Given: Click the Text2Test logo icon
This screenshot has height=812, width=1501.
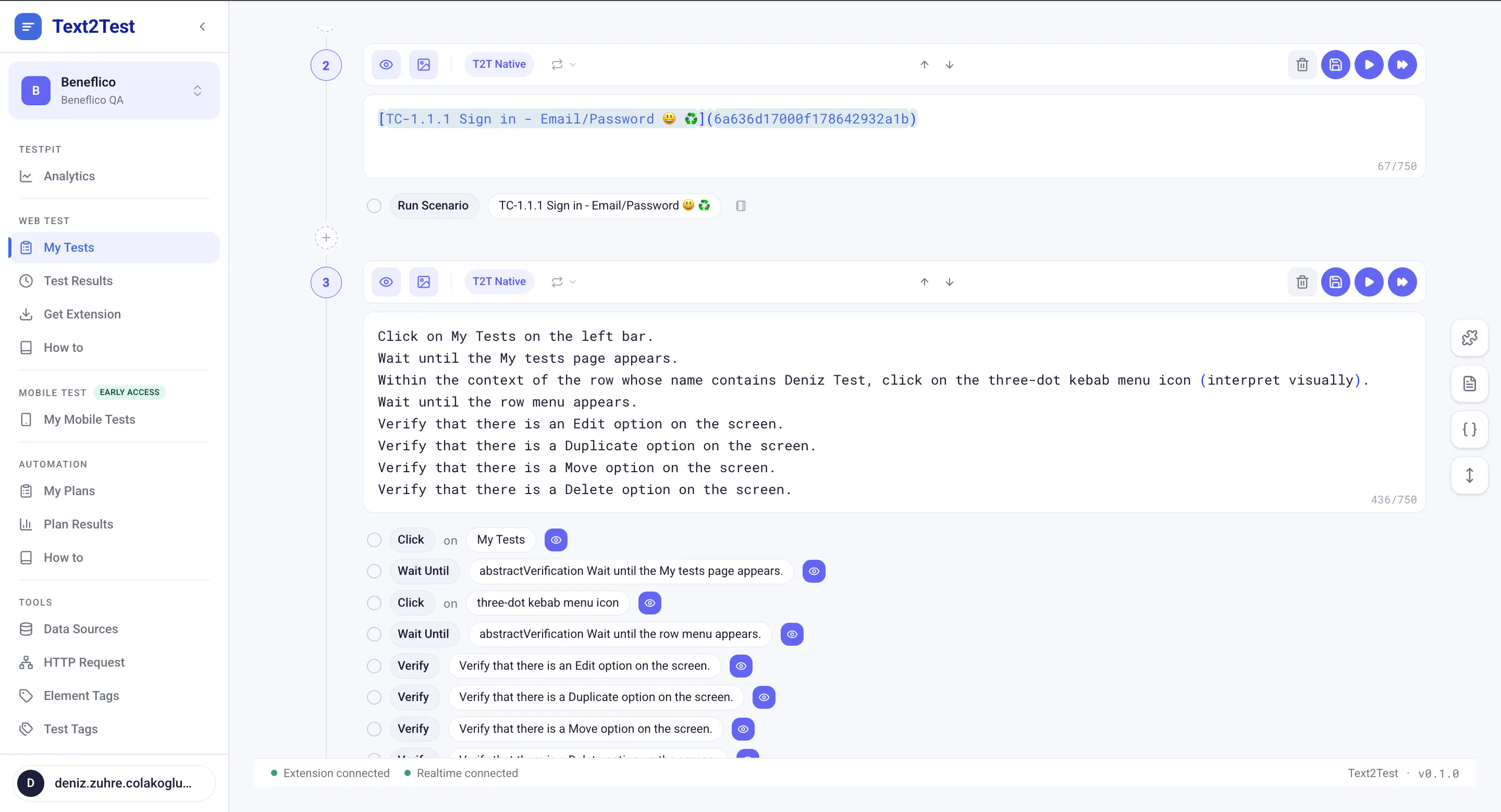Looking at the screenshot, I should click(x=28, y=26).
